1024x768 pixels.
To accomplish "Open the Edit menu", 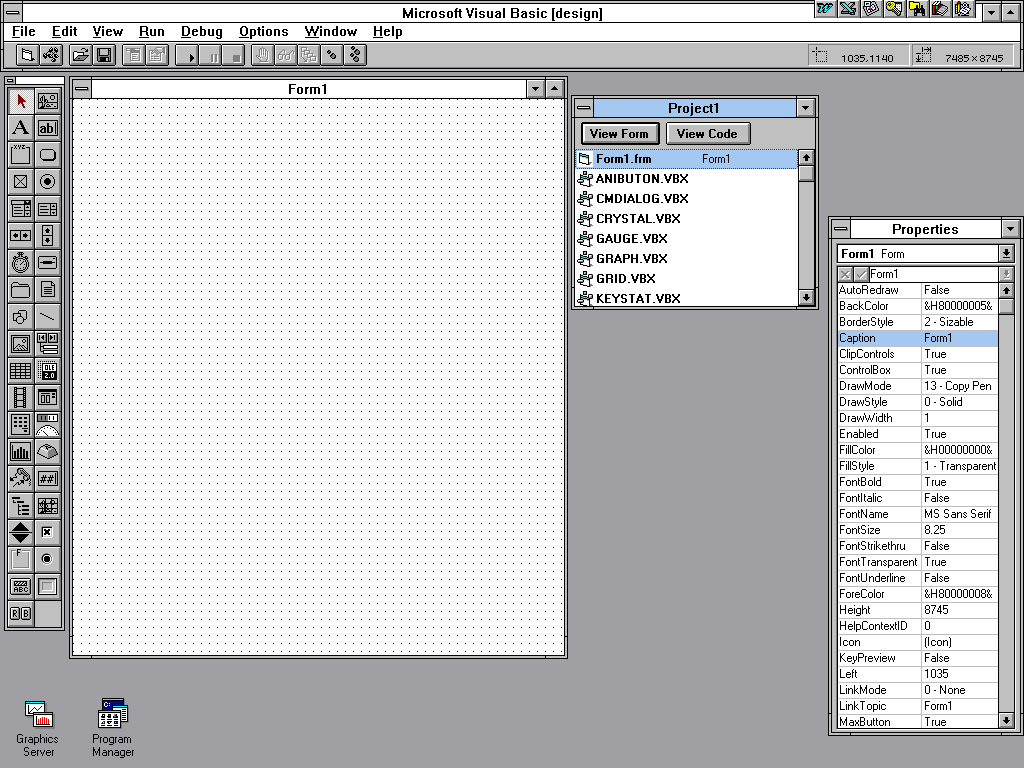I will (x=65, y=31).
